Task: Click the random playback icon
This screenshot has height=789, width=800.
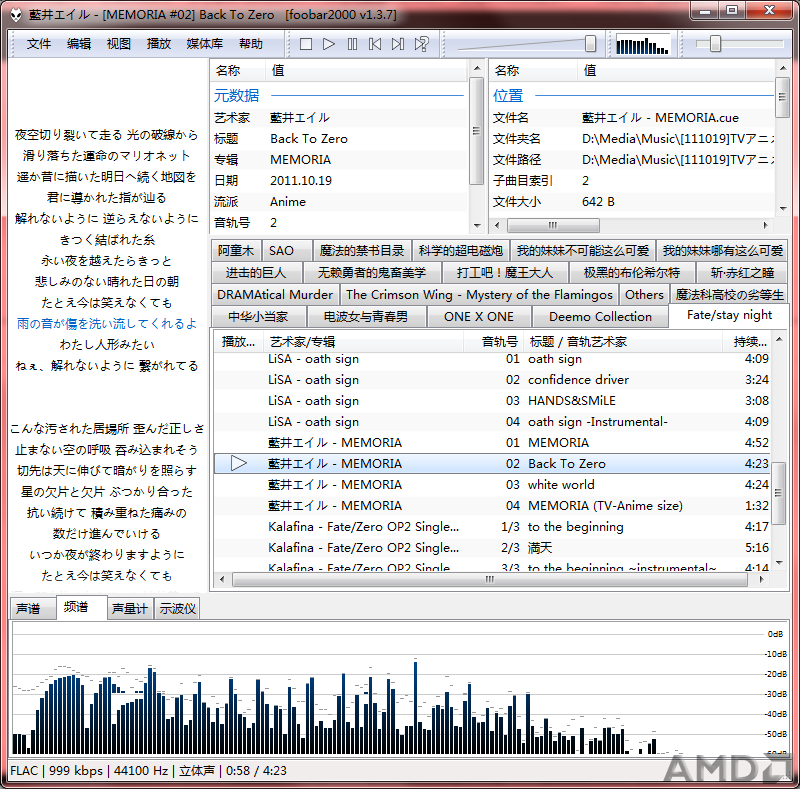Action: pos(421,44)
